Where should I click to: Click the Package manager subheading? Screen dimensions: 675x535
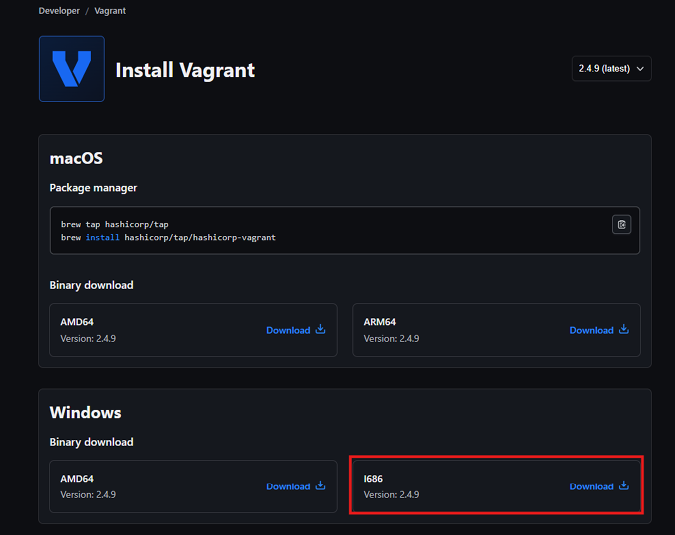(93, 188)
